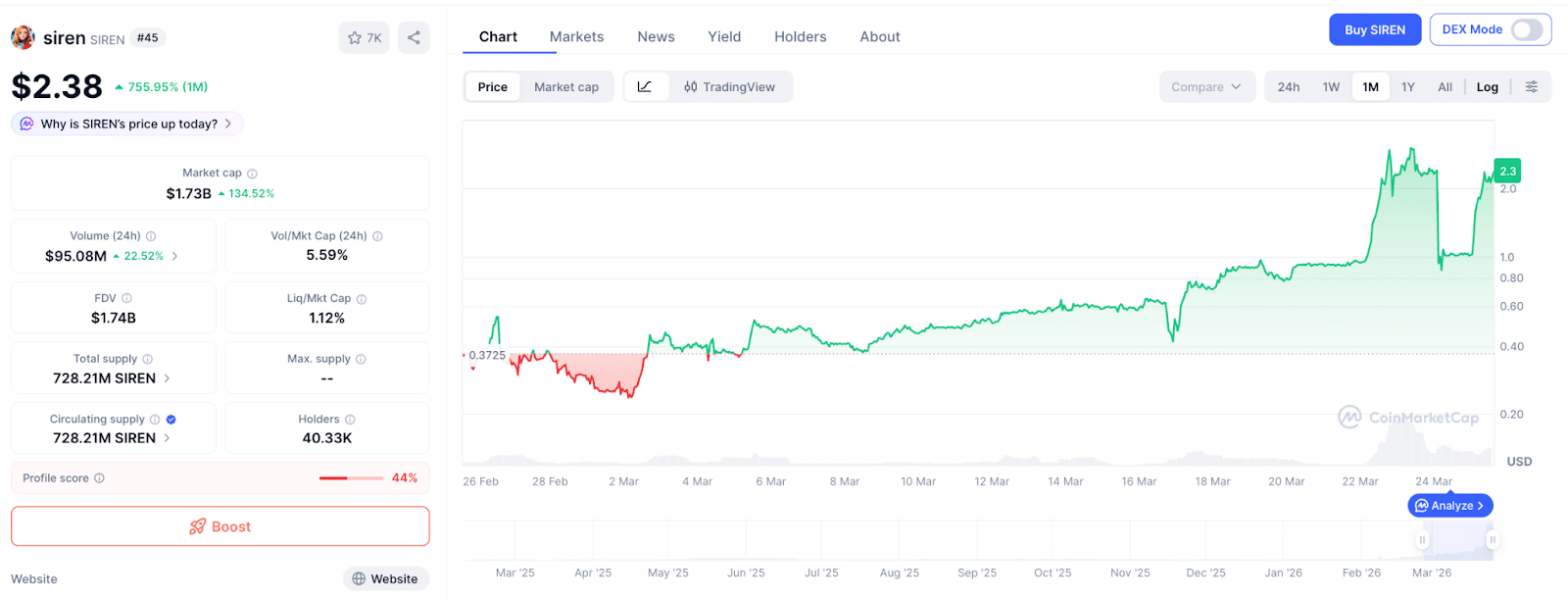Screen dimensions: 1568x600
Task: Click the profile score progress bar
Action: [351, 478]
